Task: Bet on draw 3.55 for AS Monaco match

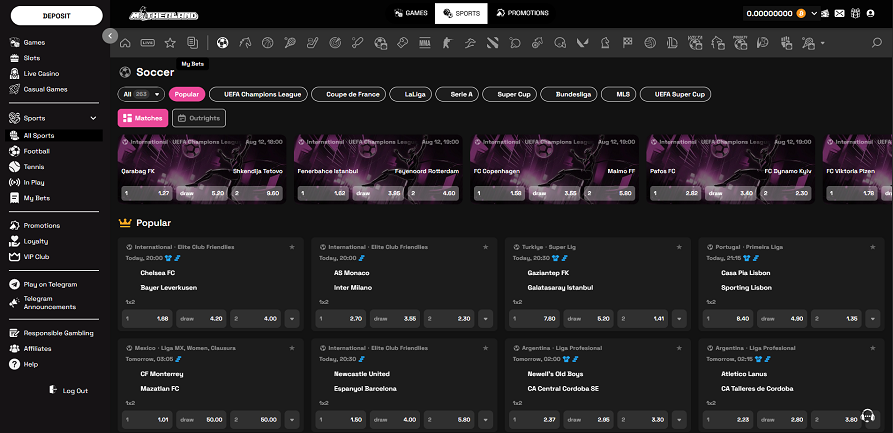Action: (x=396, y=319)
